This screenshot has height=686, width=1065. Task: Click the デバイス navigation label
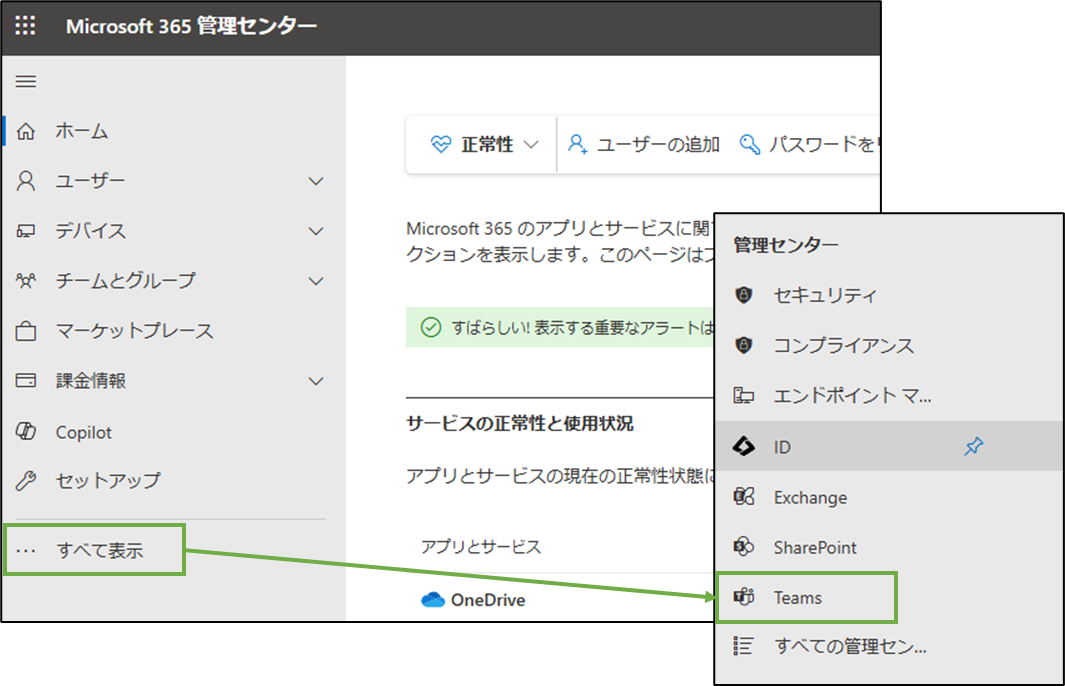[x=91, y=231]
